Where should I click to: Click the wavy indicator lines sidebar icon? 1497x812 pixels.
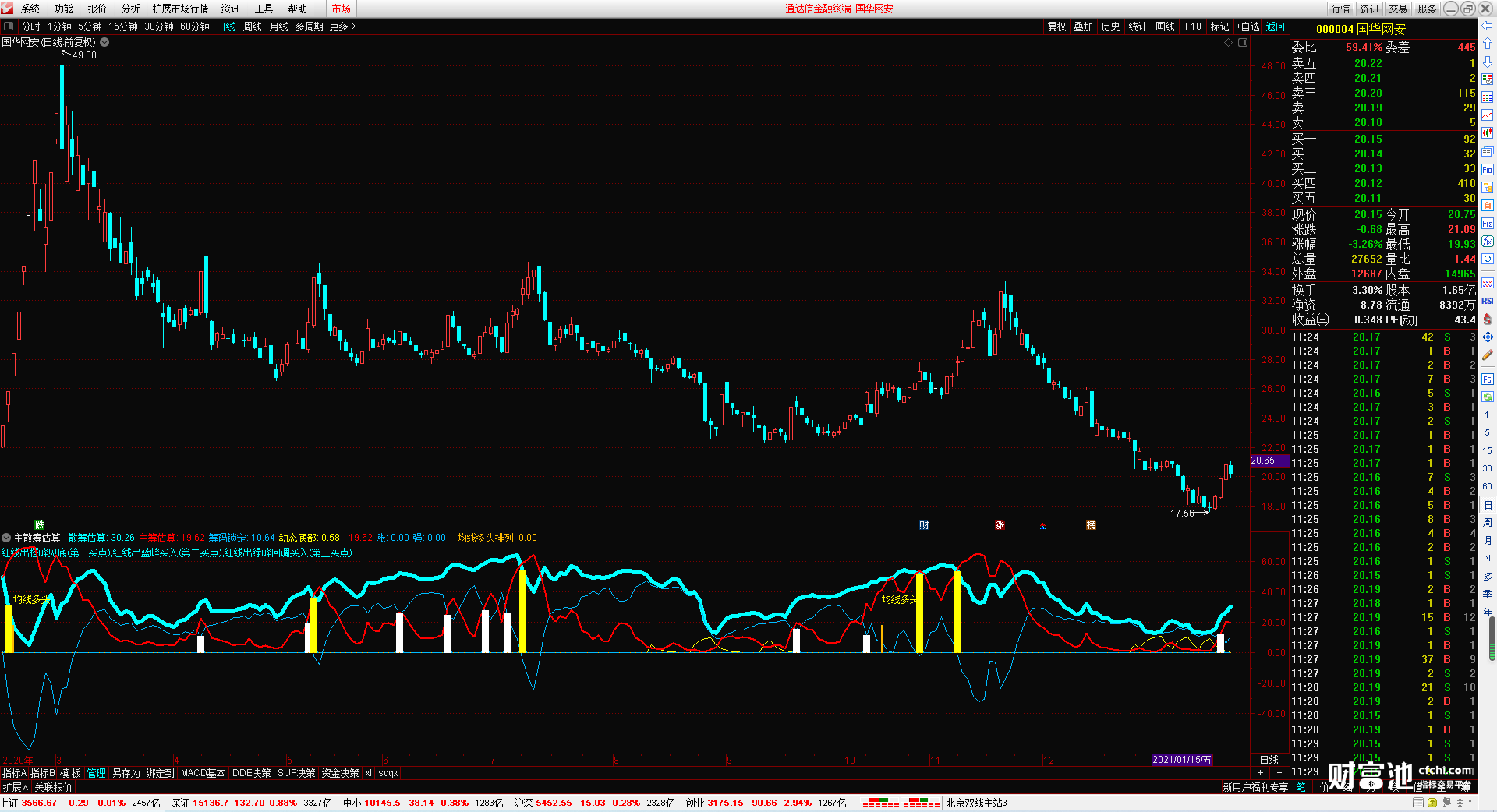[1488, 283]
